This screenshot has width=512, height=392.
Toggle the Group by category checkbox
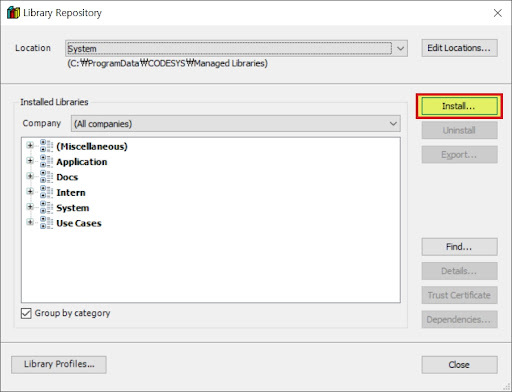tap(26, 313)
